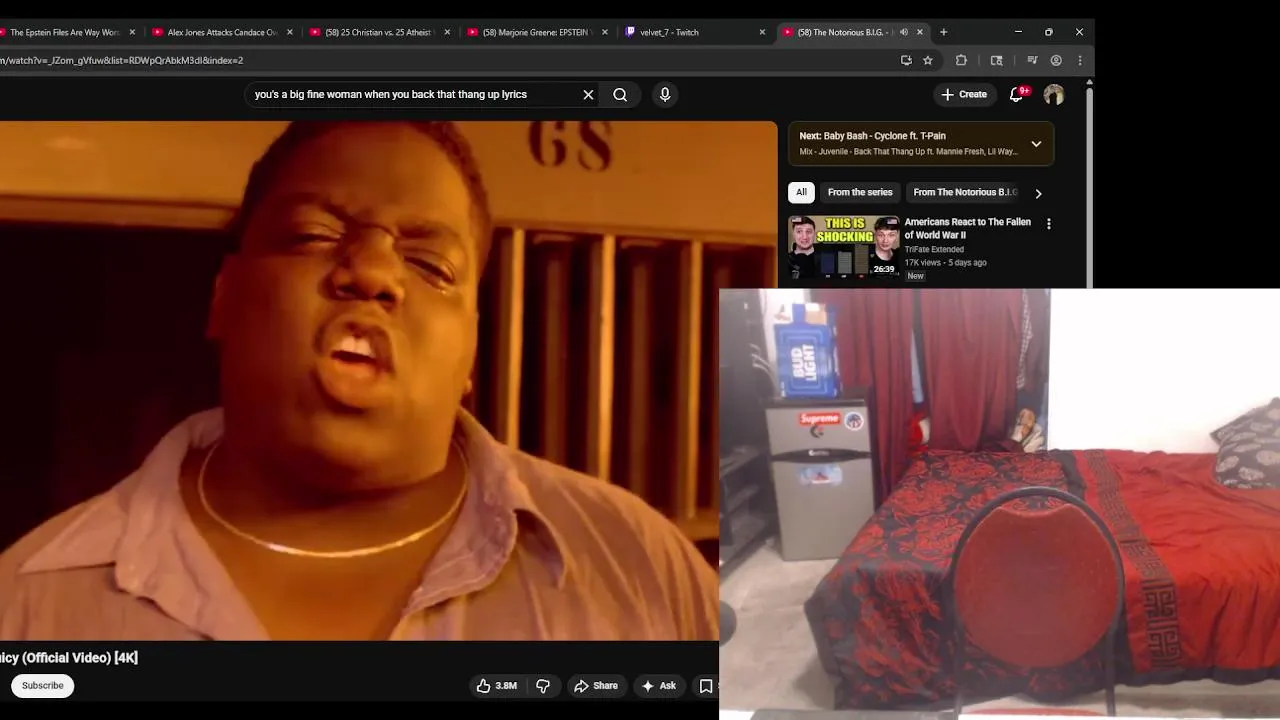The image size is (1280, 720).
Task: Close the Alex Jones Attacks Candace tab
Action: point(290,32)
